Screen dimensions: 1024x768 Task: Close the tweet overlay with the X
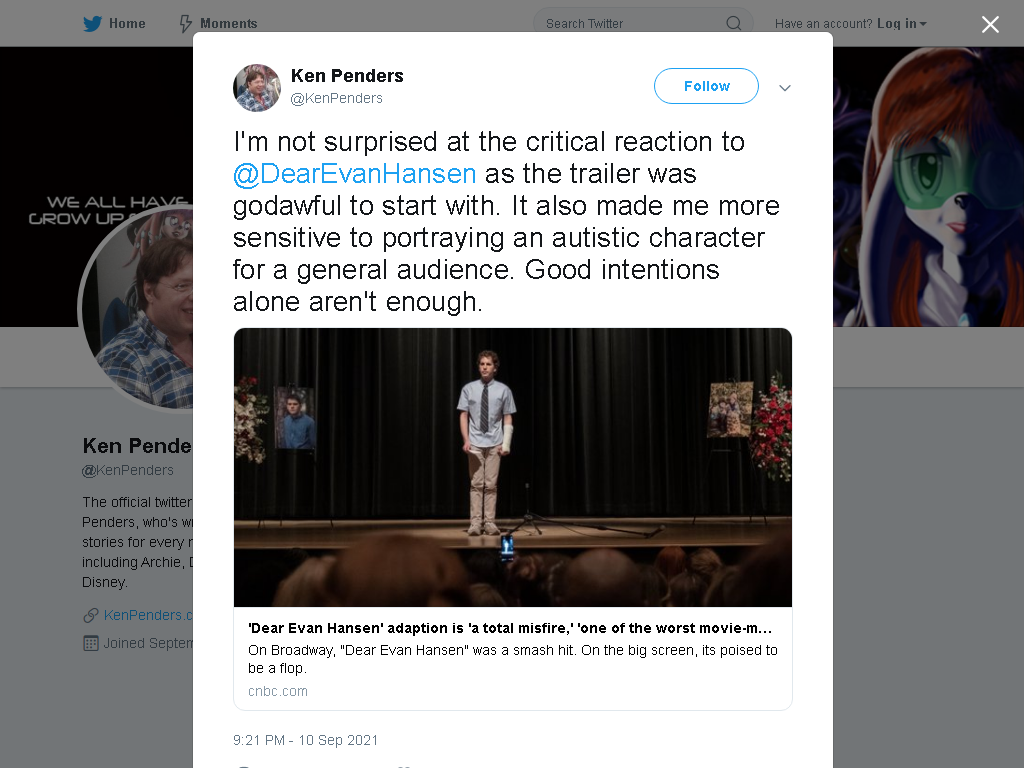tap(990, 24)
